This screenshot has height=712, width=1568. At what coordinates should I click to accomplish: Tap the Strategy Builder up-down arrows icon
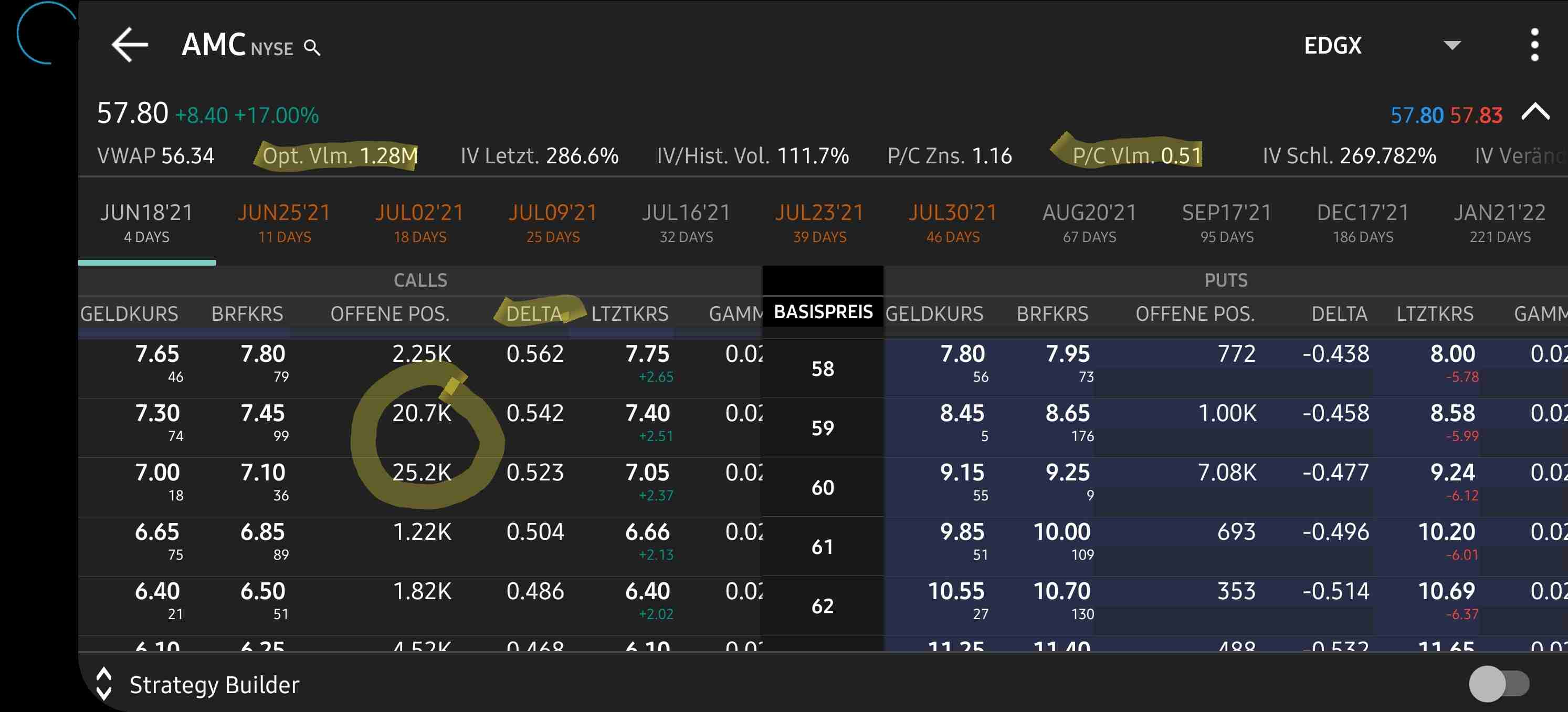pyautogui.click(x=104, y=684)
